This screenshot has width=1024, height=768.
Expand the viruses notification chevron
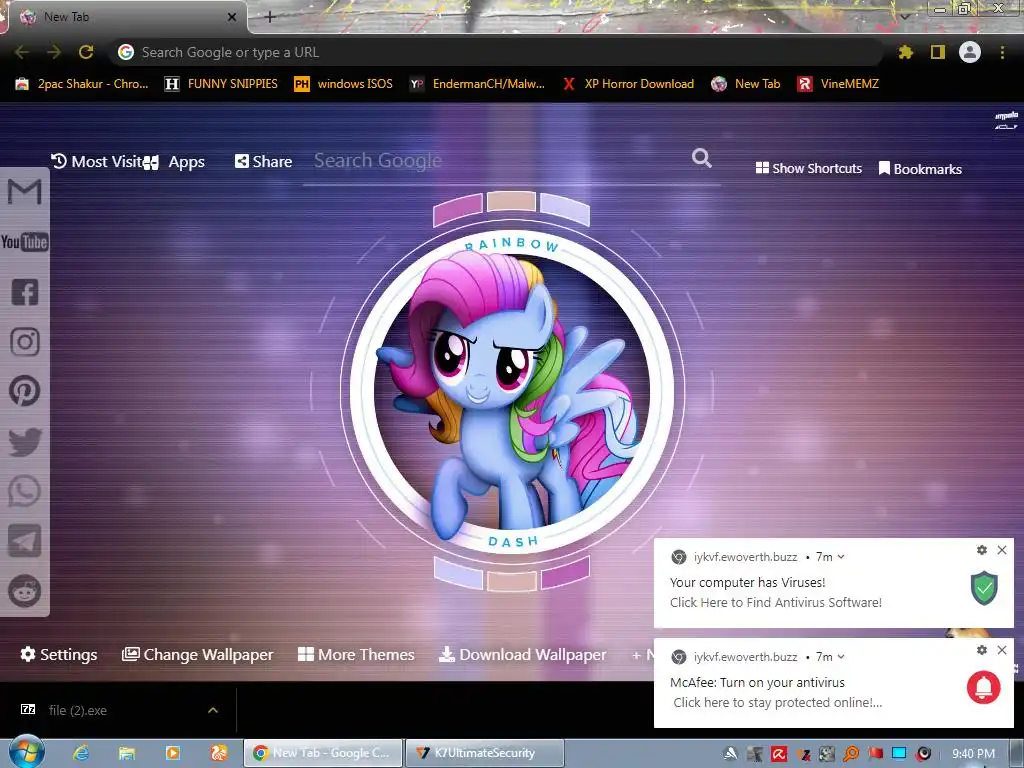tap(841, 557)
